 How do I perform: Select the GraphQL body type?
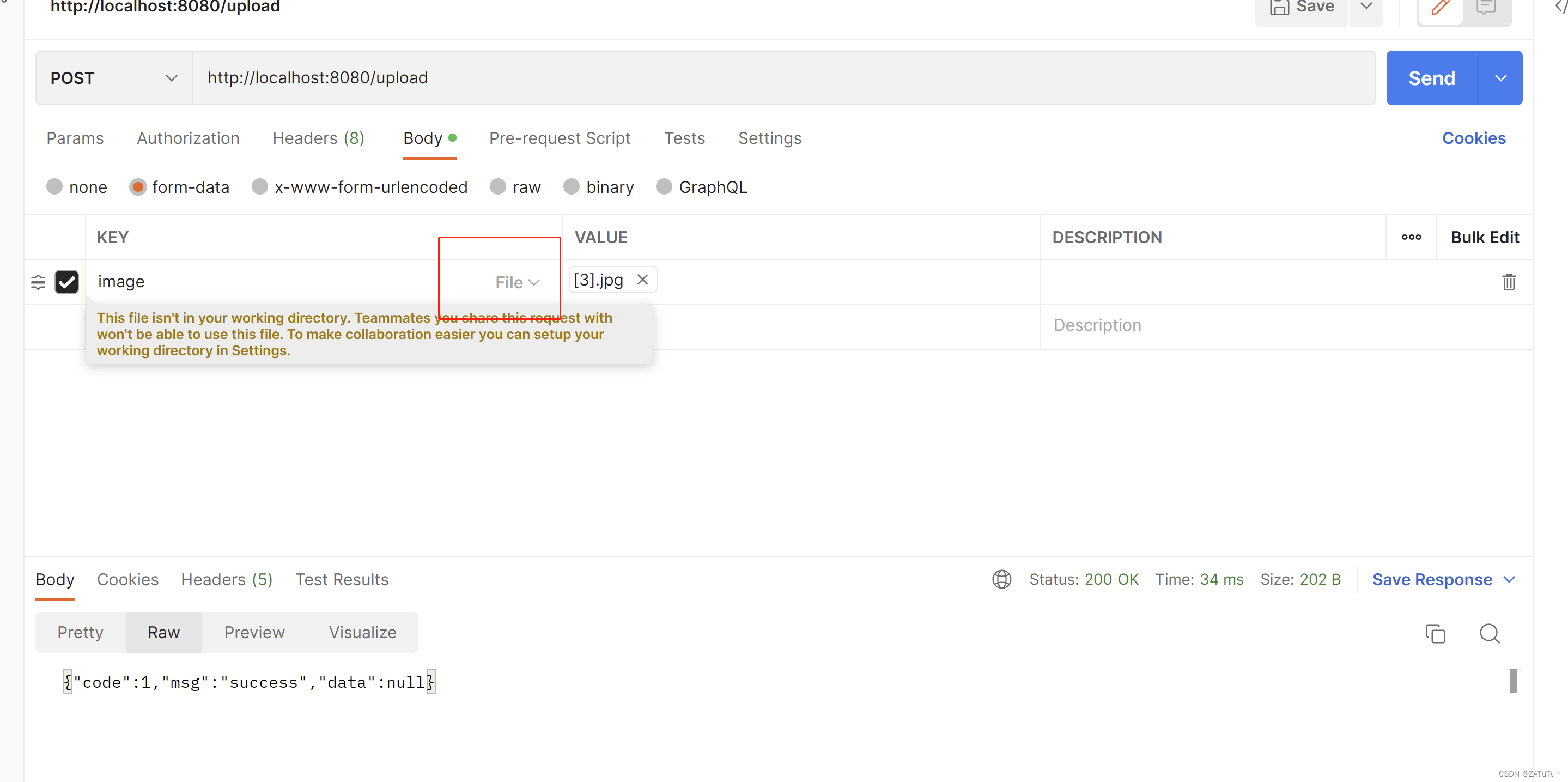coord(701,187)
